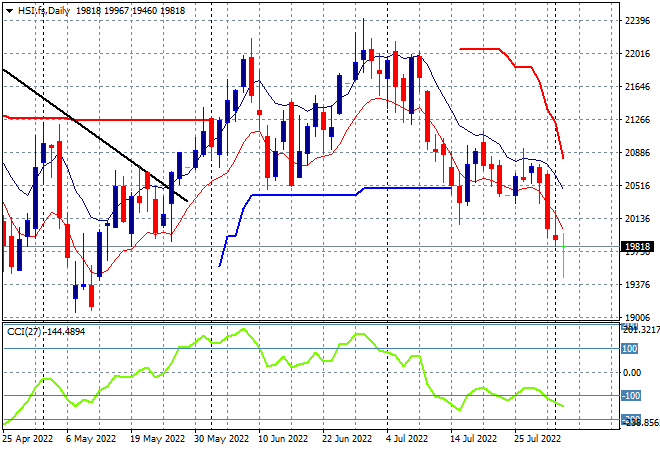660x450 pixels.
Task: Click the 20886 price axis label
Action: coord(637,153)
